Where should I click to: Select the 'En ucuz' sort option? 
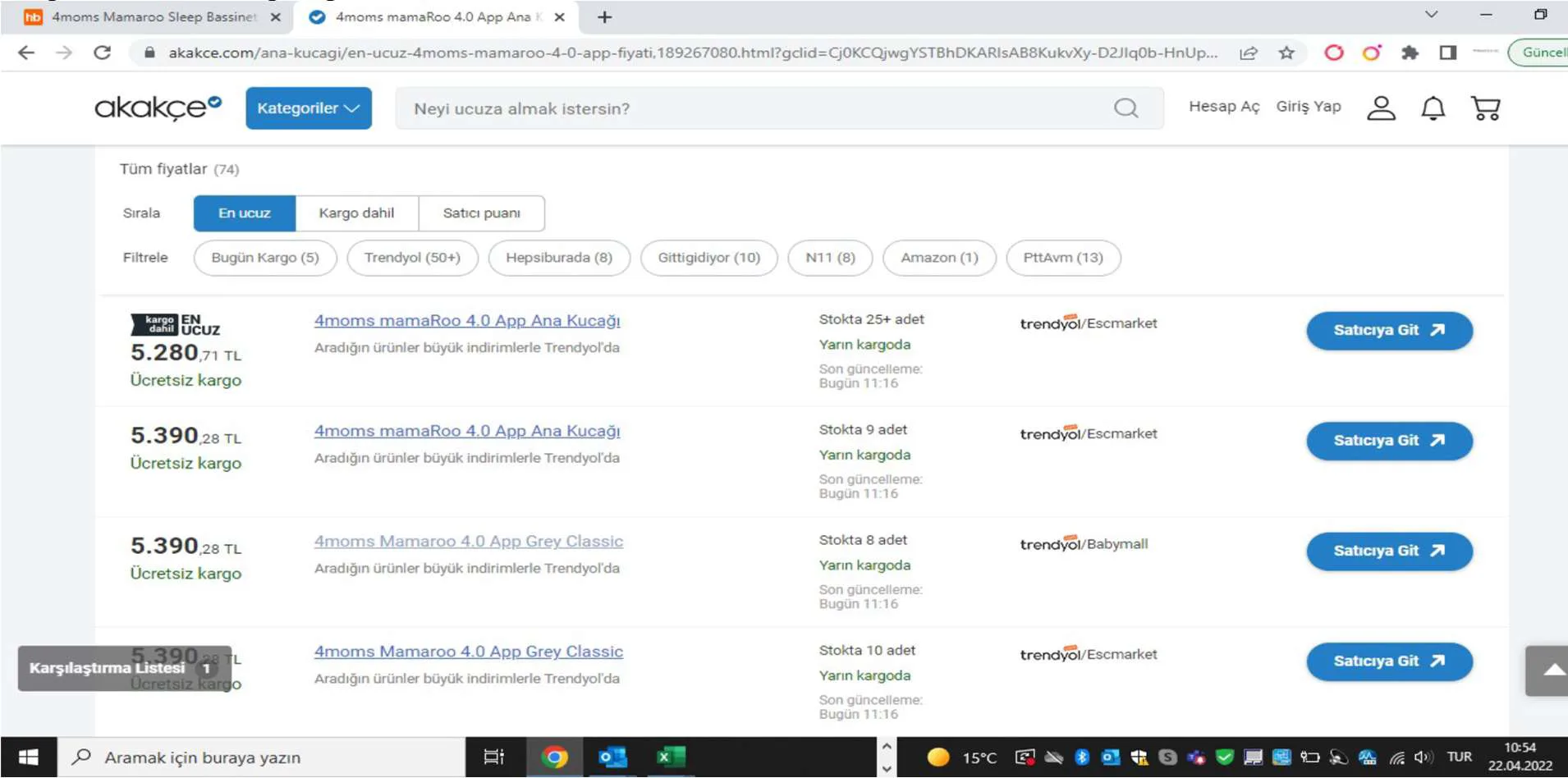[x=245, y=213]
